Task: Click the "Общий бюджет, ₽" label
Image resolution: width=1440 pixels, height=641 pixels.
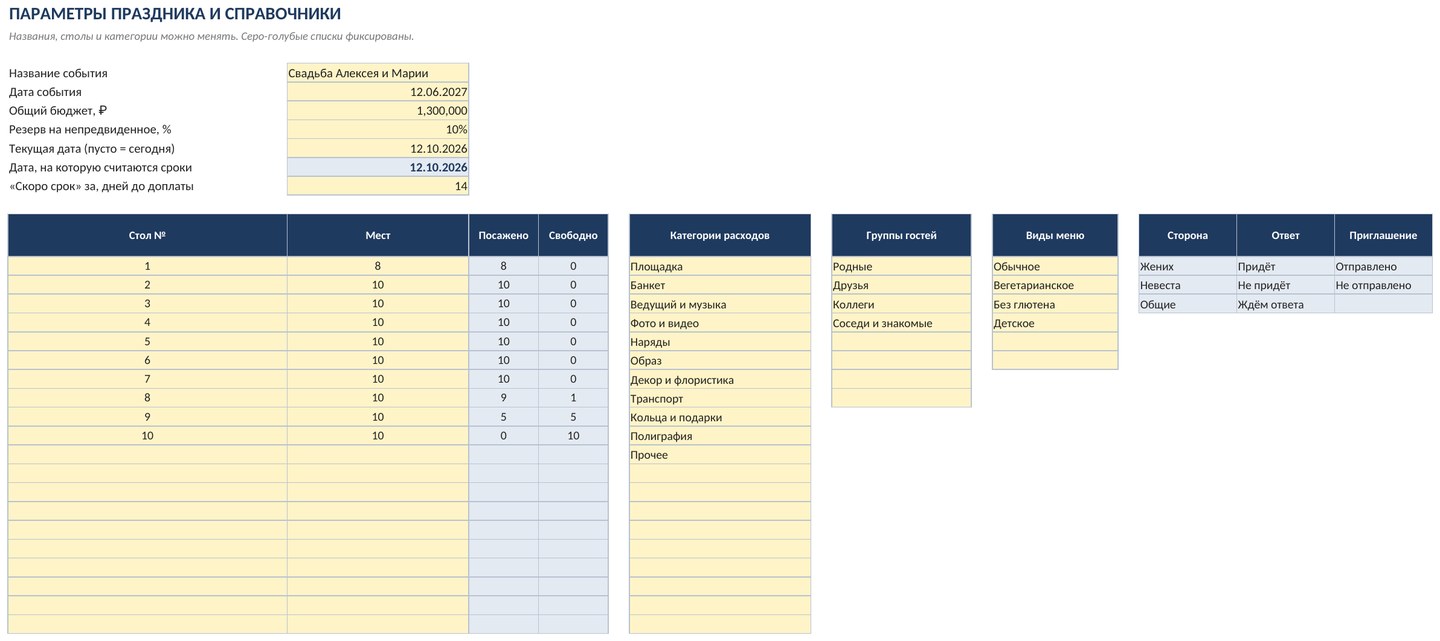Action: coord(58,111)
